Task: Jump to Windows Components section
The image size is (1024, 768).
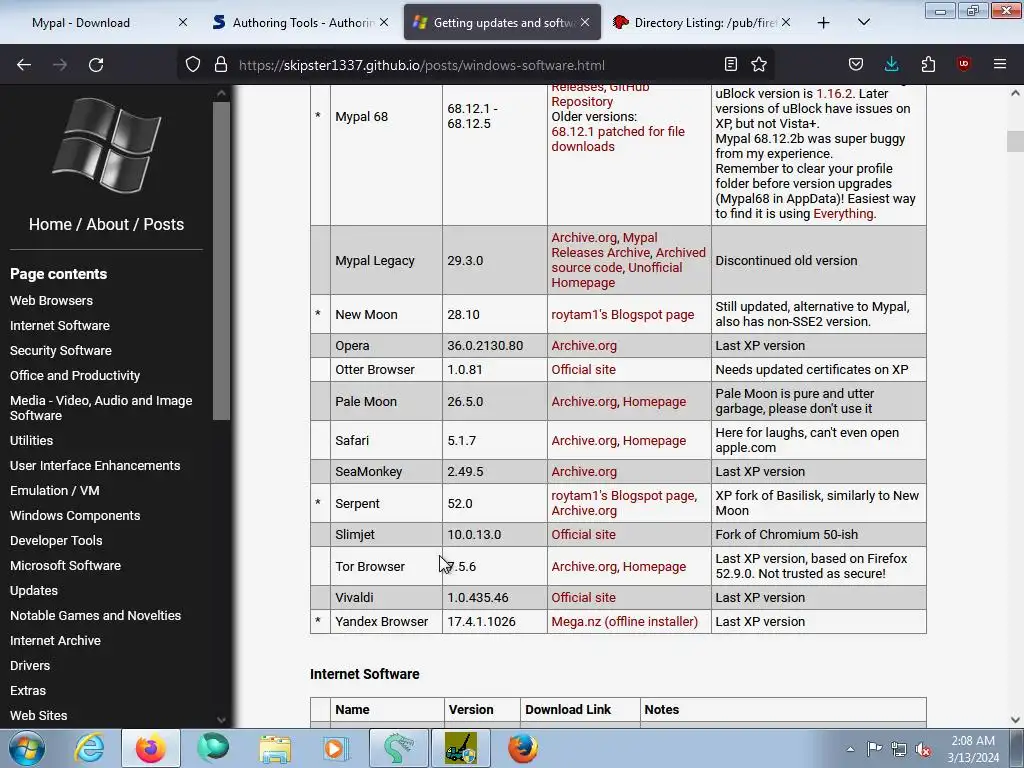Action: pyautogui.click(x=75, y=515)
